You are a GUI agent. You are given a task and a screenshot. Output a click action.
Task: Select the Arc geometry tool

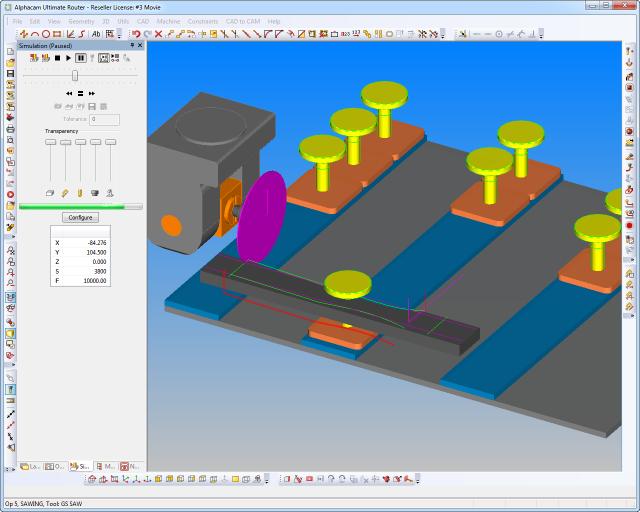35,34
